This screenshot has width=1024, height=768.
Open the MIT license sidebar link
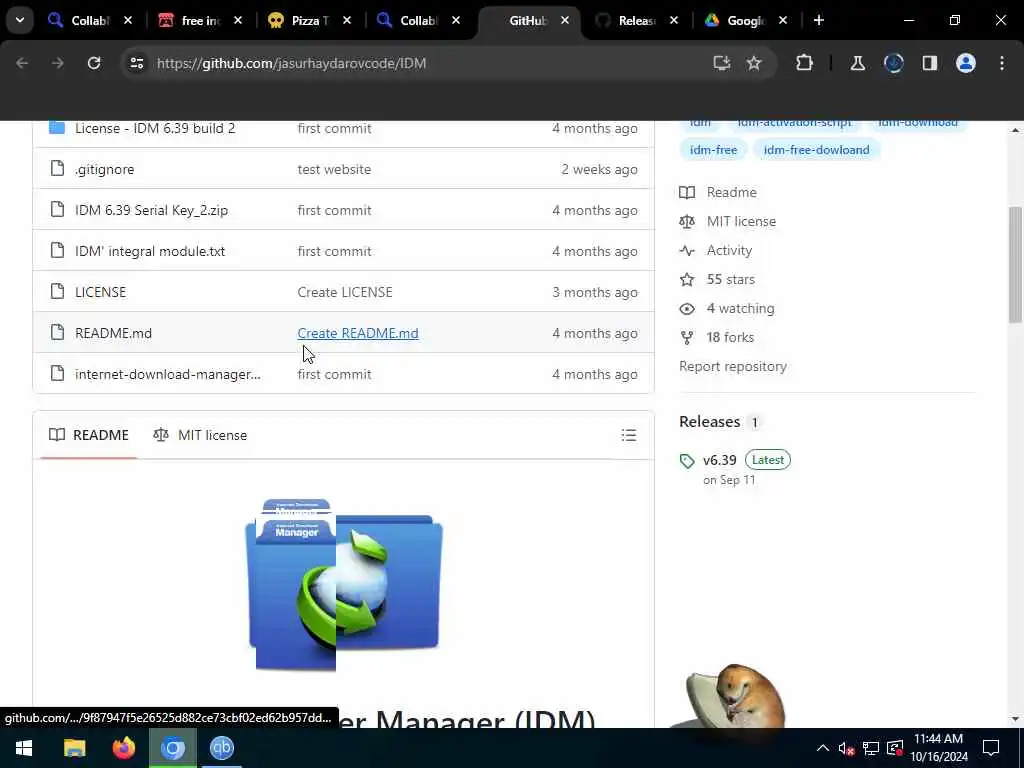pyautogui.click(x=741, y=221)
